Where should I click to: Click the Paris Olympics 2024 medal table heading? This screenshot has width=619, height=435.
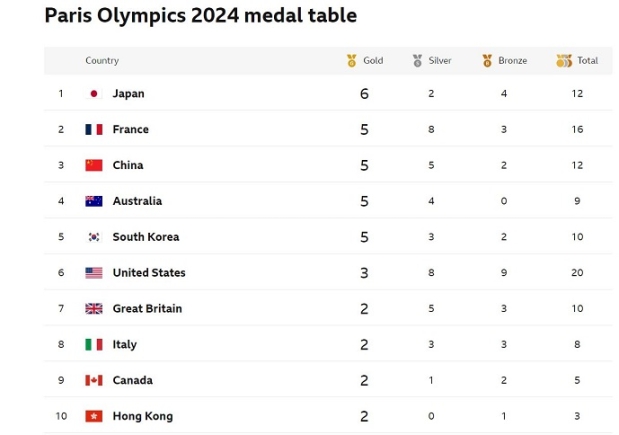click(201, 16)
